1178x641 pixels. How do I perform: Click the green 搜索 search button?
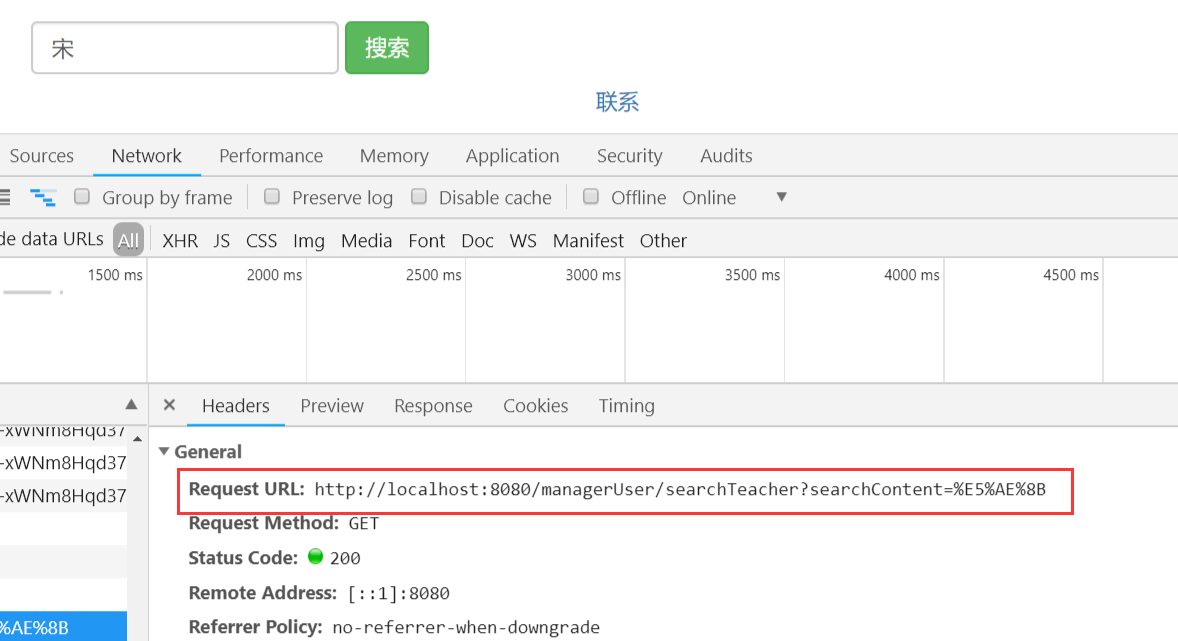click(x=387, y=48)
